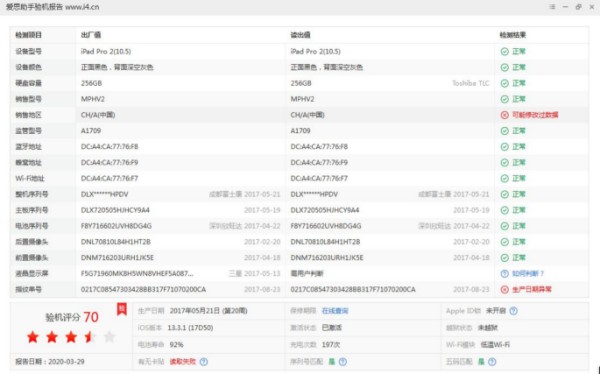Click the green check icon in the 监管型号 row
The image size is (600, 374).
point(504,131)
